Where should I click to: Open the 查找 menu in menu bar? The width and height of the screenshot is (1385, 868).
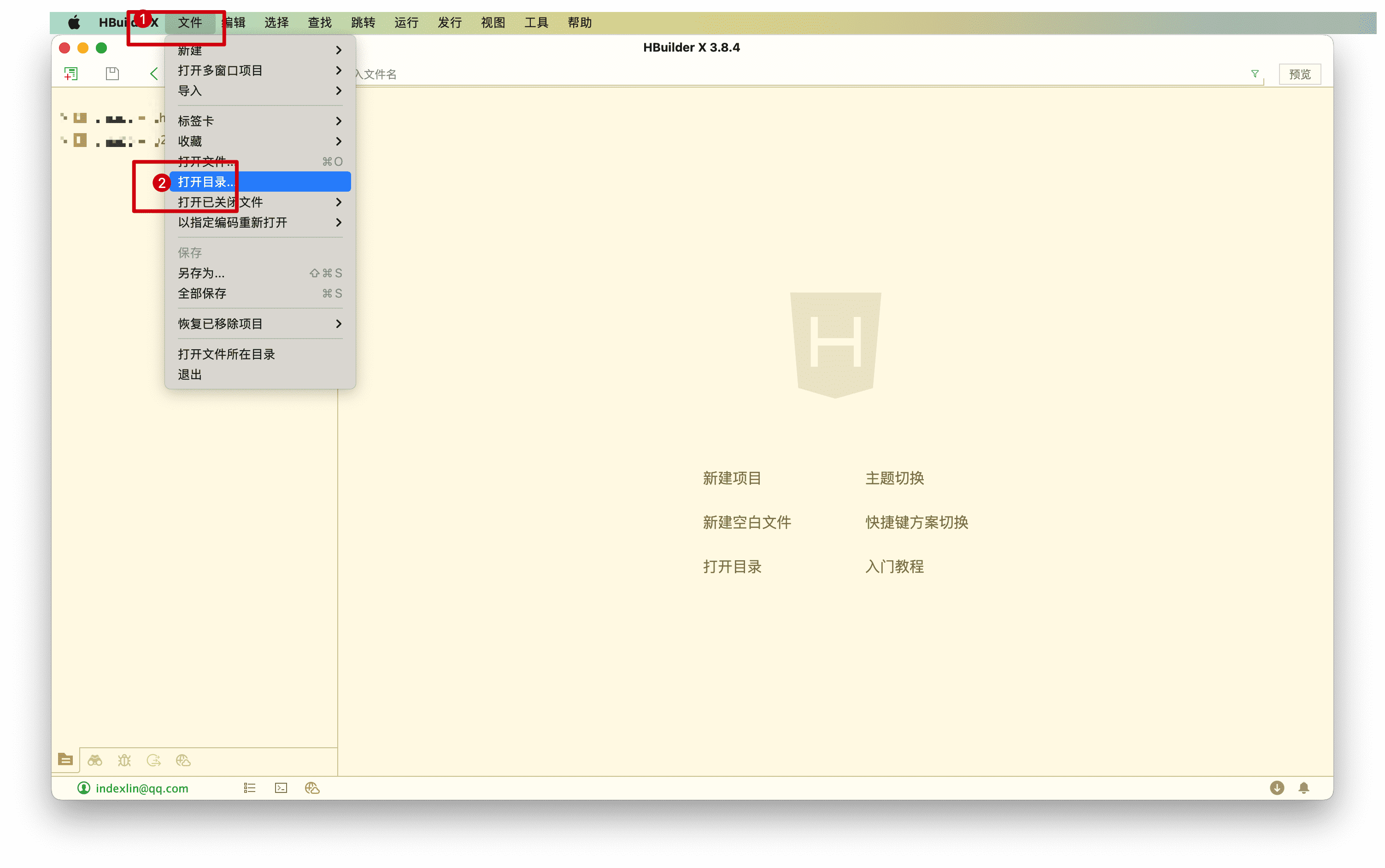320,23
